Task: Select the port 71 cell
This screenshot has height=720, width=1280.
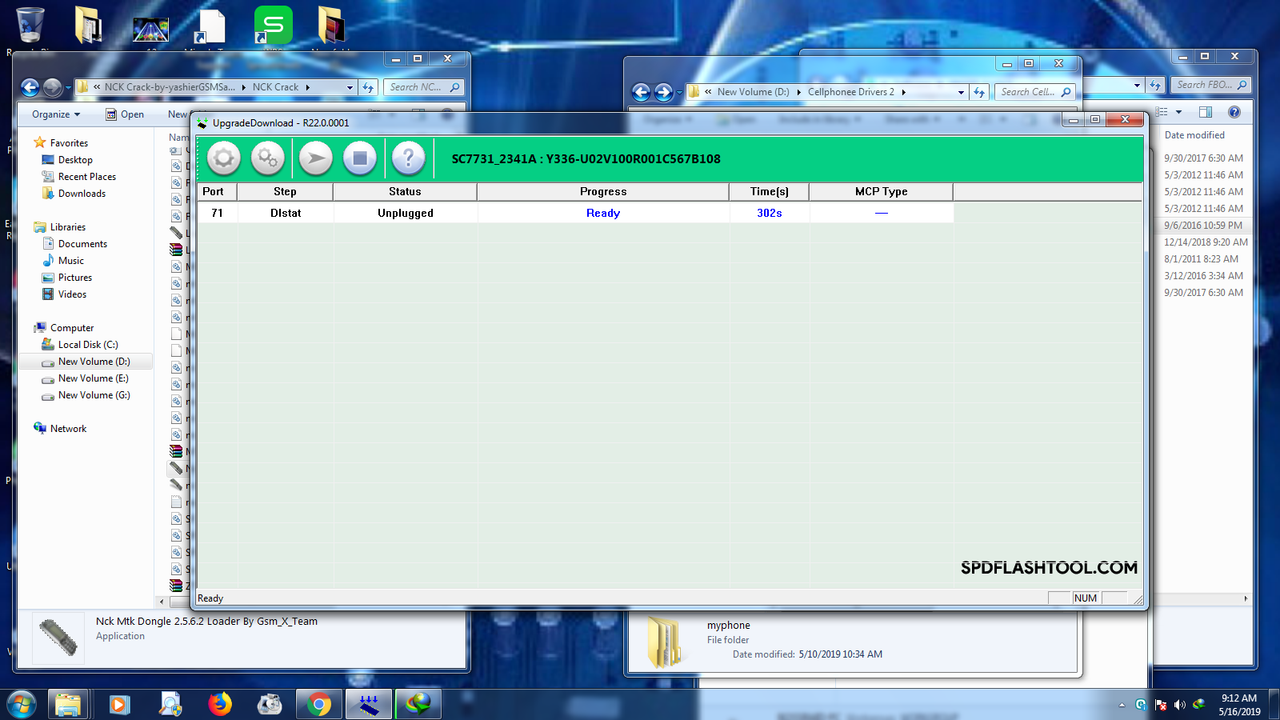Action: 217,213
